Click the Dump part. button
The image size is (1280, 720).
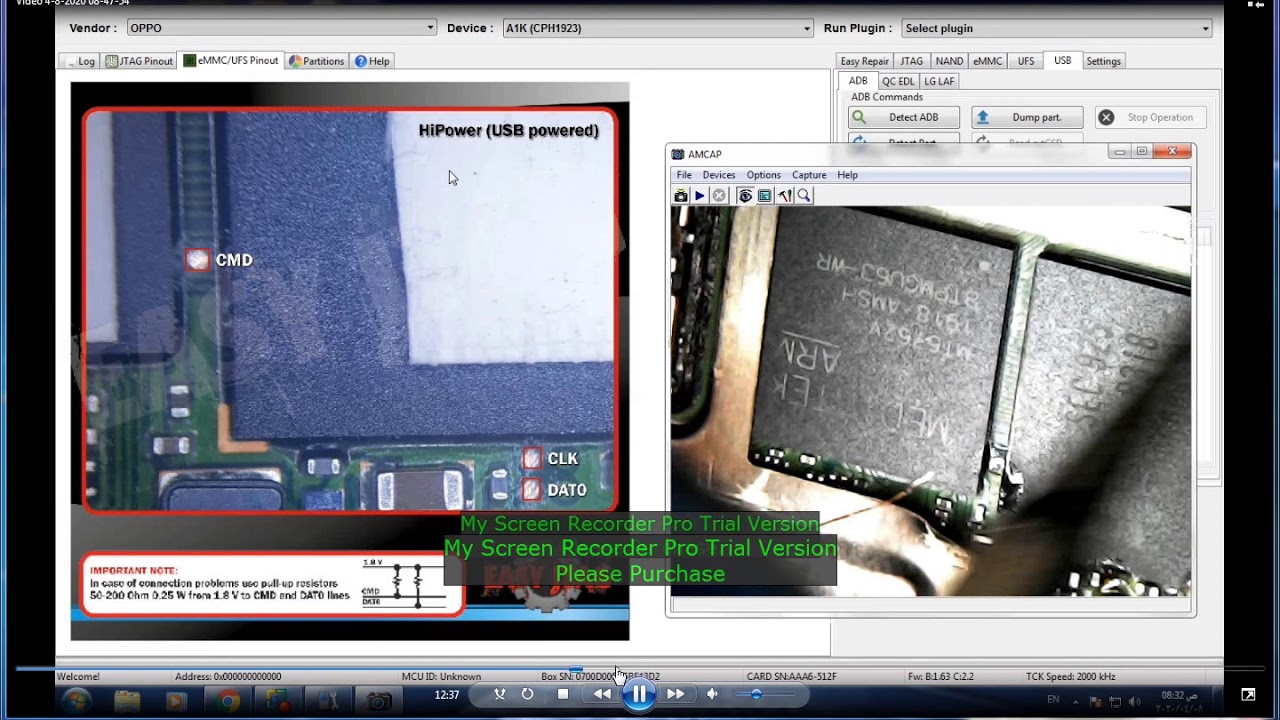tap(1027, 117)
